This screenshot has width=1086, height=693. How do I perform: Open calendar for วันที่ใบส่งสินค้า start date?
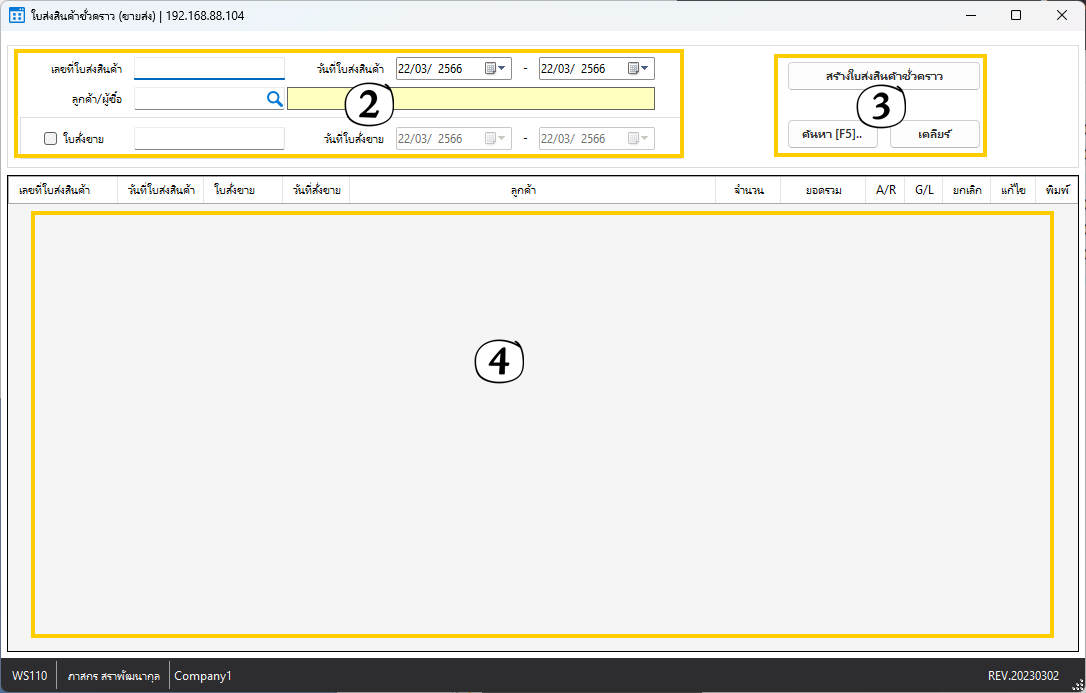[x=496, y=69]
